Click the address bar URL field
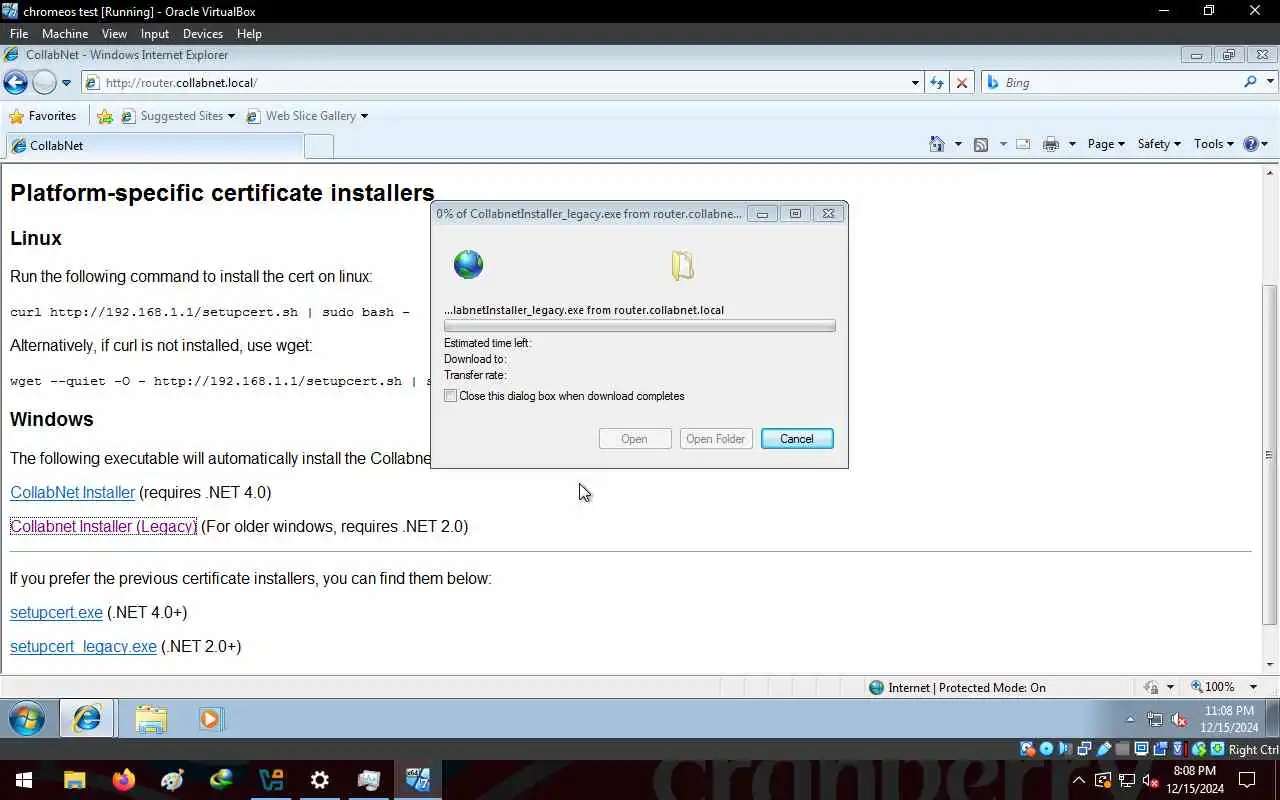 (495, 83)
